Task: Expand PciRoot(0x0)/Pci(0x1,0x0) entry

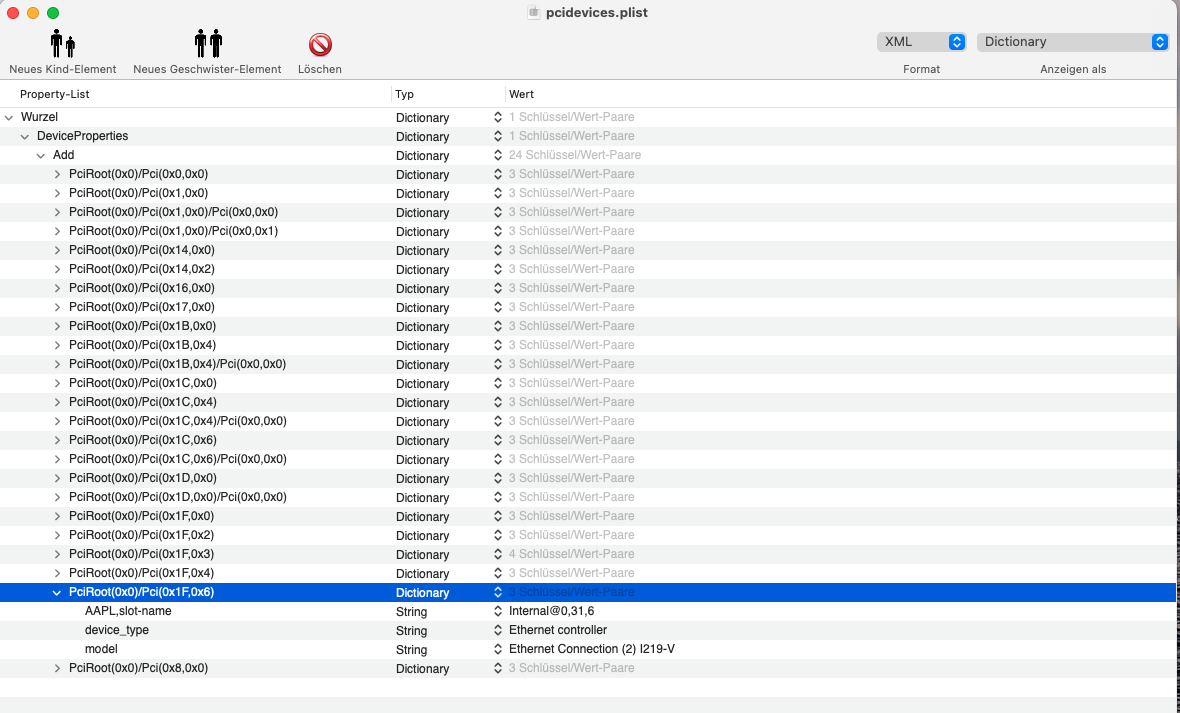Action: 57,193
